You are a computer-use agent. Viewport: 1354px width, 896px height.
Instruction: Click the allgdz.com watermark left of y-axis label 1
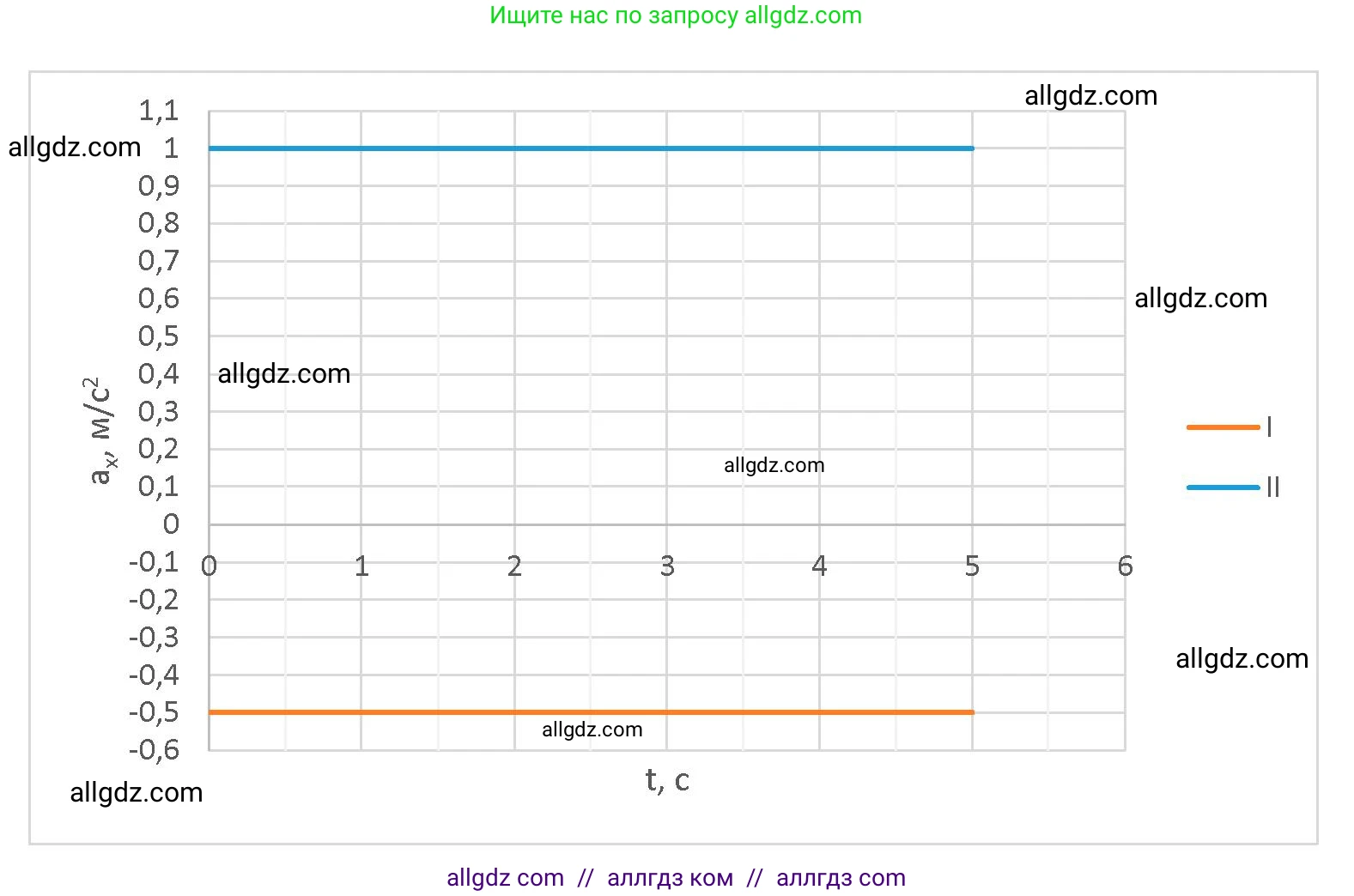[75, 148]
